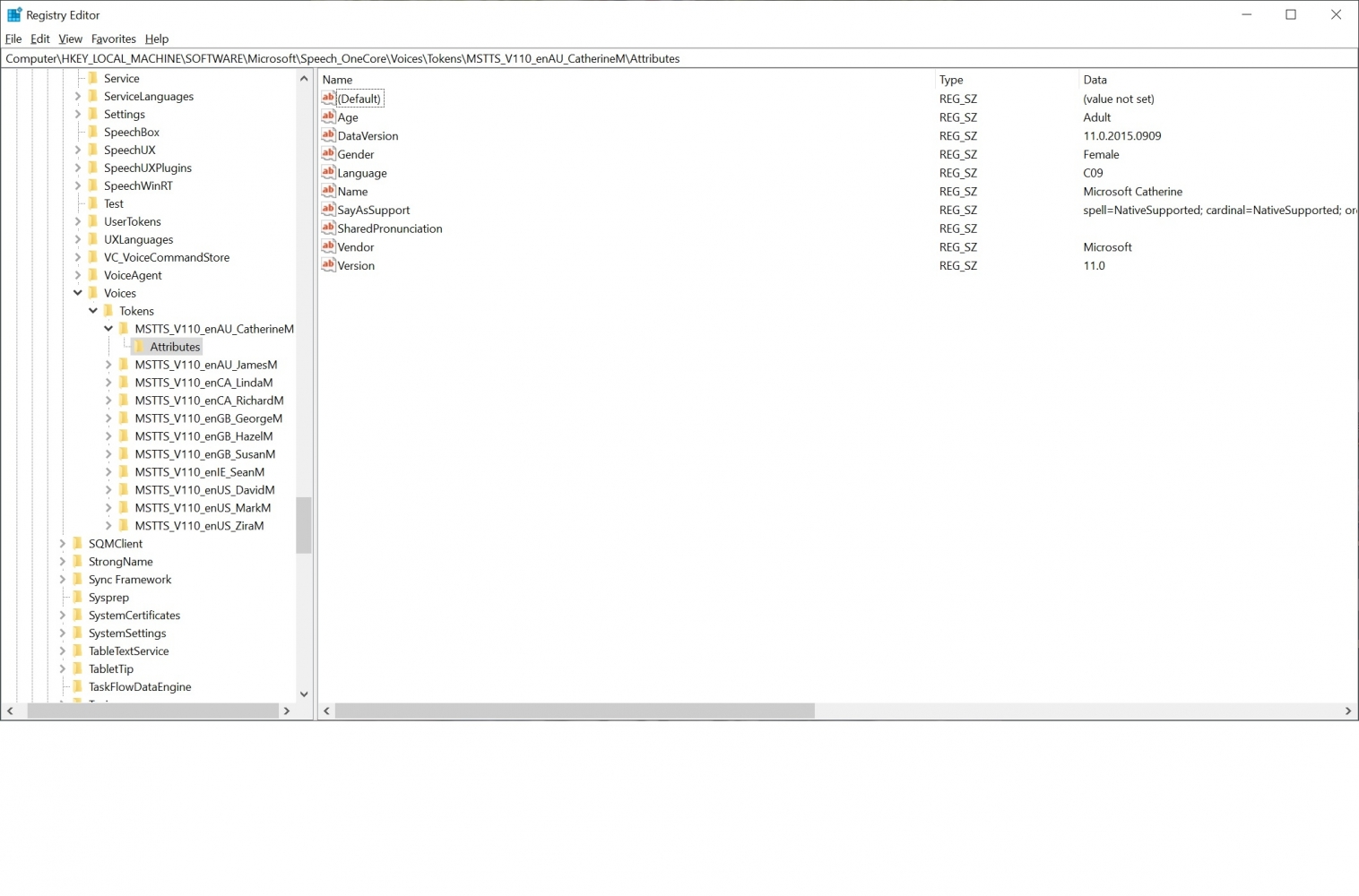Select the Gender string value icon
The height and width of the screenshot is (896, 1359).
pyautogui.click(x=328, y=154)
